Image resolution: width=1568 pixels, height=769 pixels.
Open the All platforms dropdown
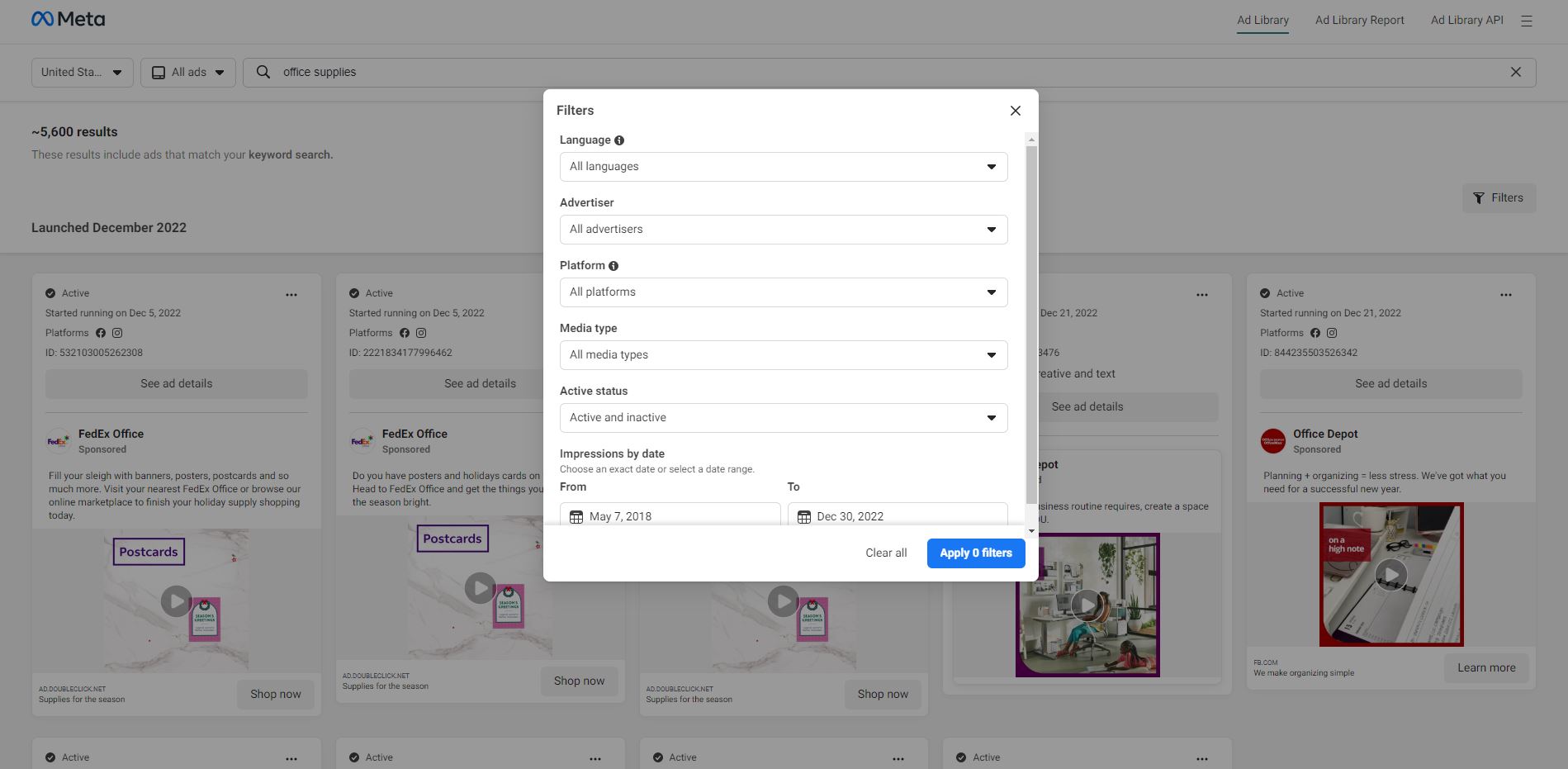tap(783, 292)
